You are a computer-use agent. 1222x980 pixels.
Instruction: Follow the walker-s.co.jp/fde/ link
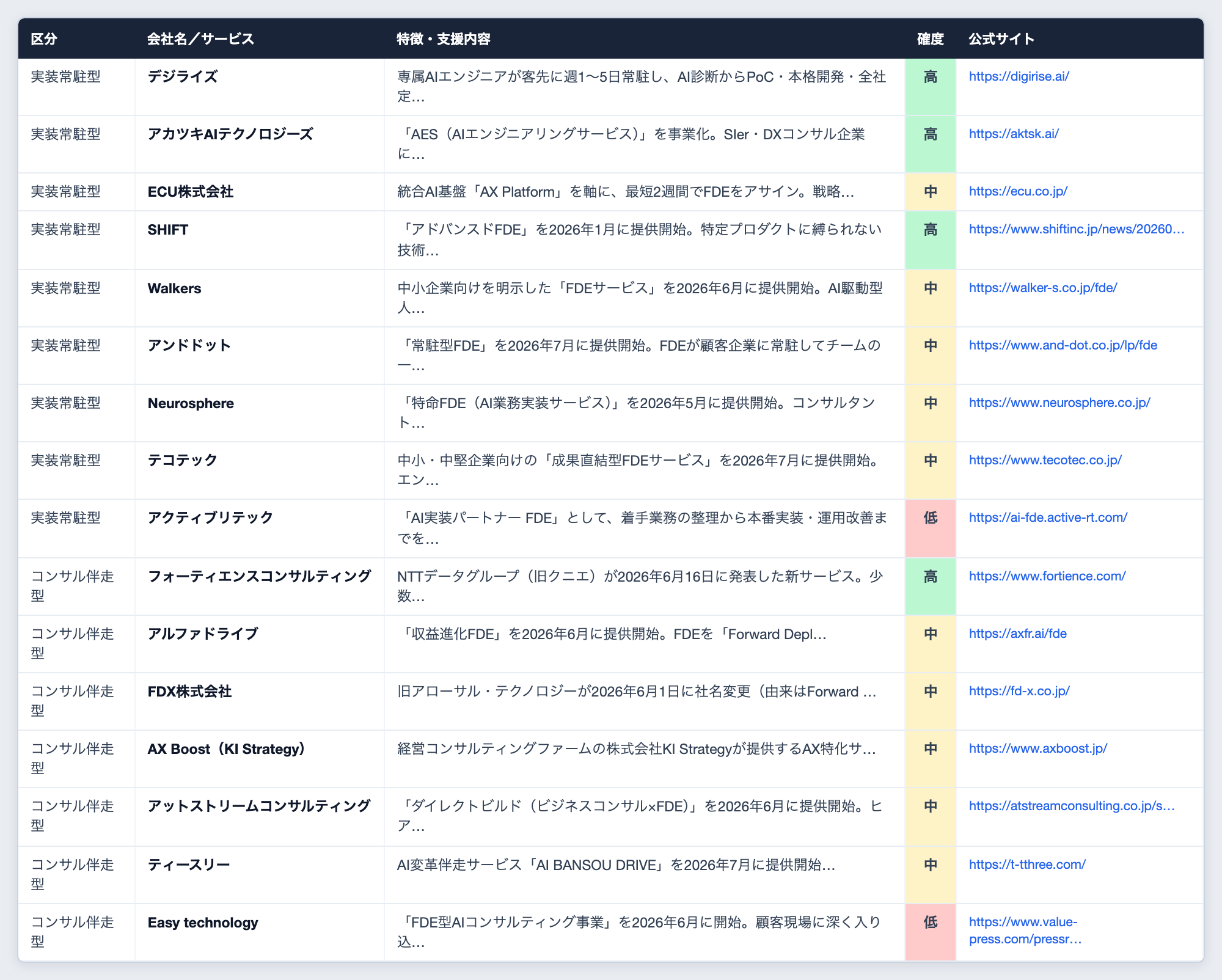point(1043,288)
